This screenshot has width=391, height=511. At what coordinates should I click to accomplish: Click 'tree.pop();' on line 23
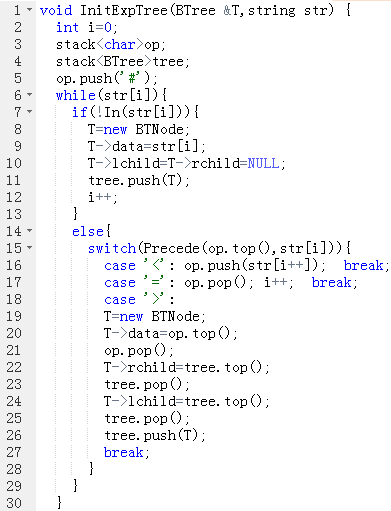pyautogui.click(x=147, y=384)
